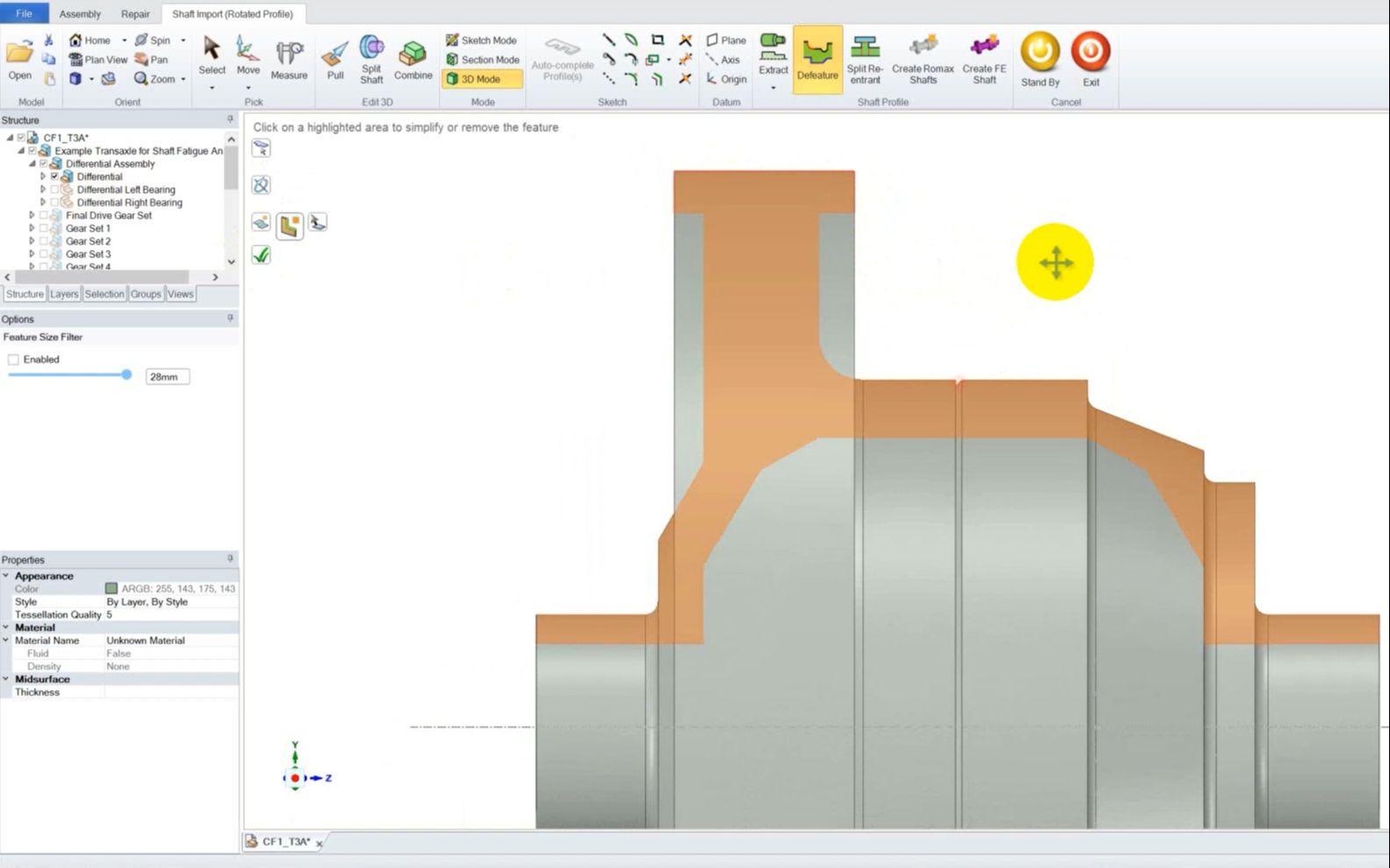Image resolution: width=1390 pixels, height=868 pixels.
Task: Open a model with the Open icon
Action: pos(19,59)
